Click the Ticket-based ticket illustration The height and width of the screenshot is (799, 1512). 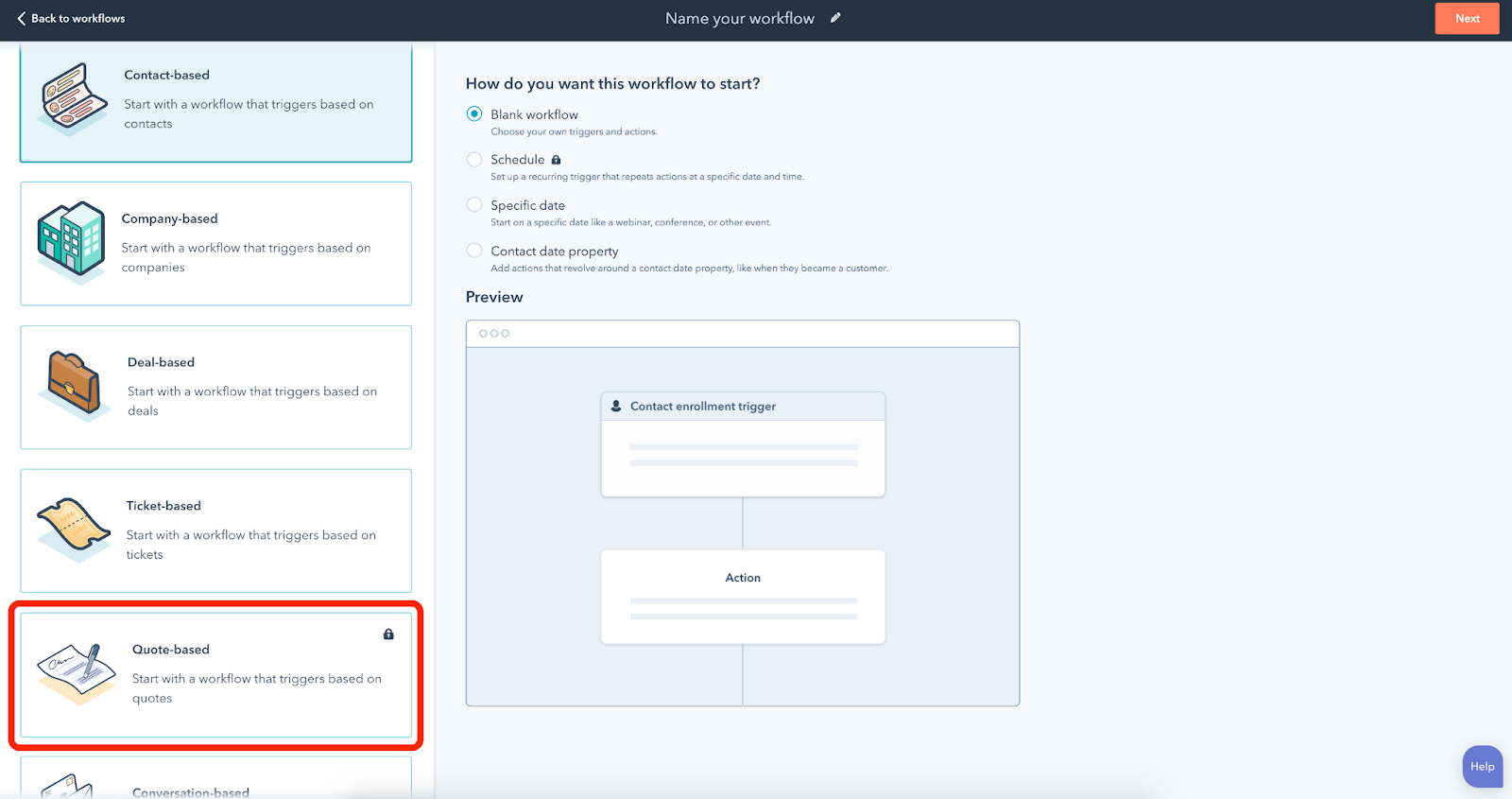[x=74, y=529]
